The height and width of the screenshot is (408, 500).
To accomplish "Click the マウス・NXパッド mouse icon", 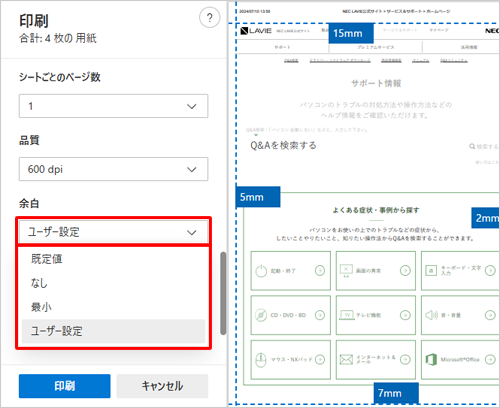I will (x=261, y=360).
